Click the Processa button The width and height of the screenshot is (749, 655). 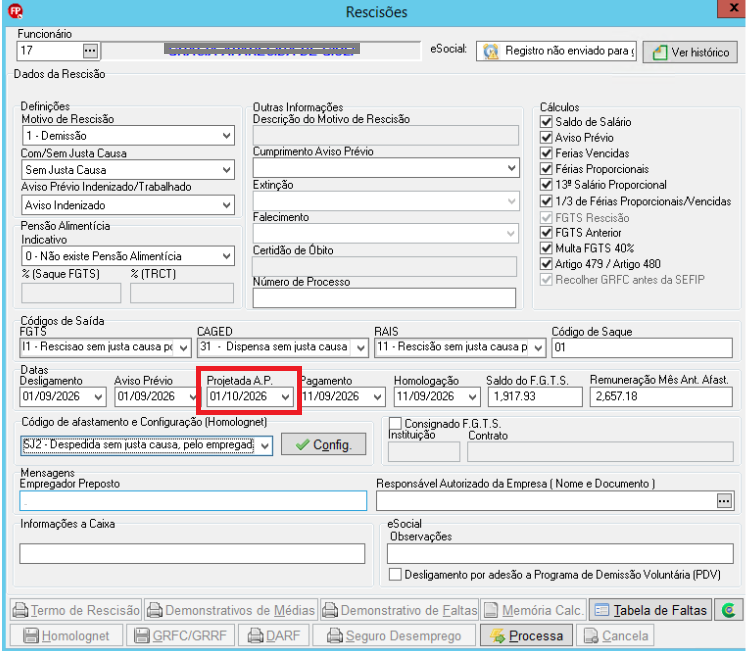(x=526, y=636)
